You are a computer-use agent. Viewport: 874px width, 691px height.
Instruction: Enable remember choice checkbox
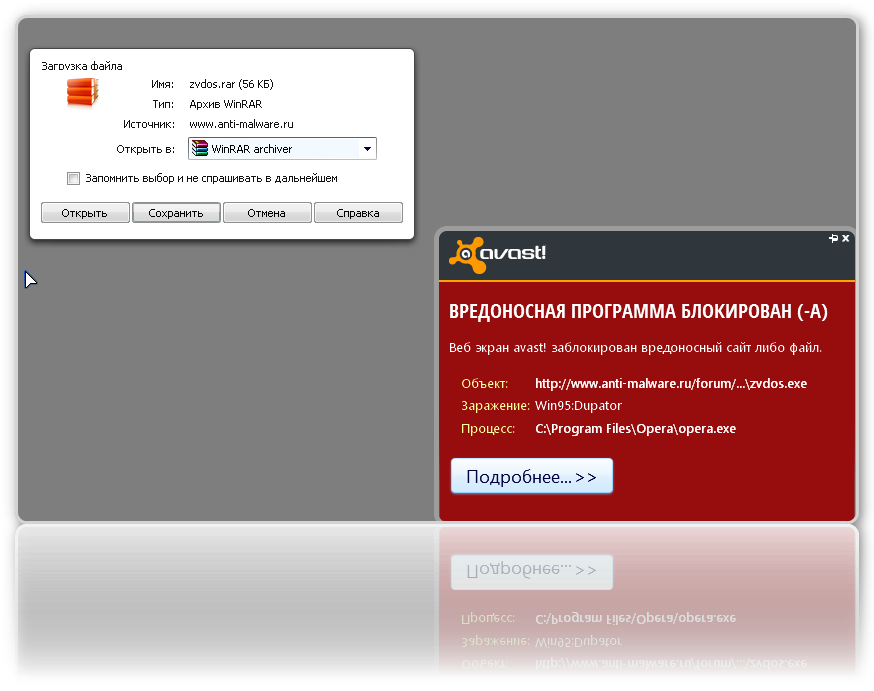click(x=73, y=178)
